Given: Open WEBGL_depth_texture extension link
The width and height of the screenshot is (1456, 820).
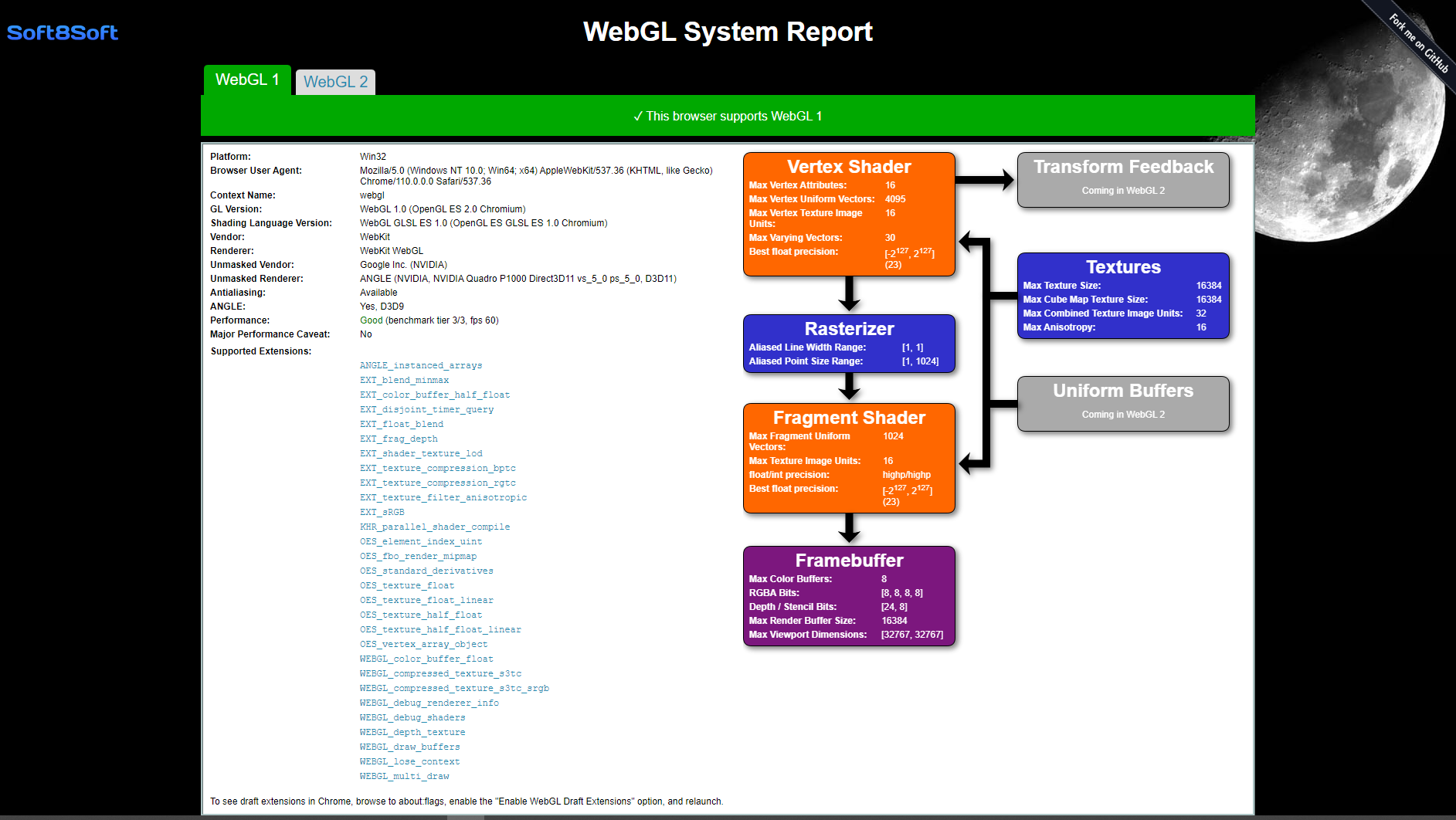Looking at the screenshot, I should coord(412,732).
